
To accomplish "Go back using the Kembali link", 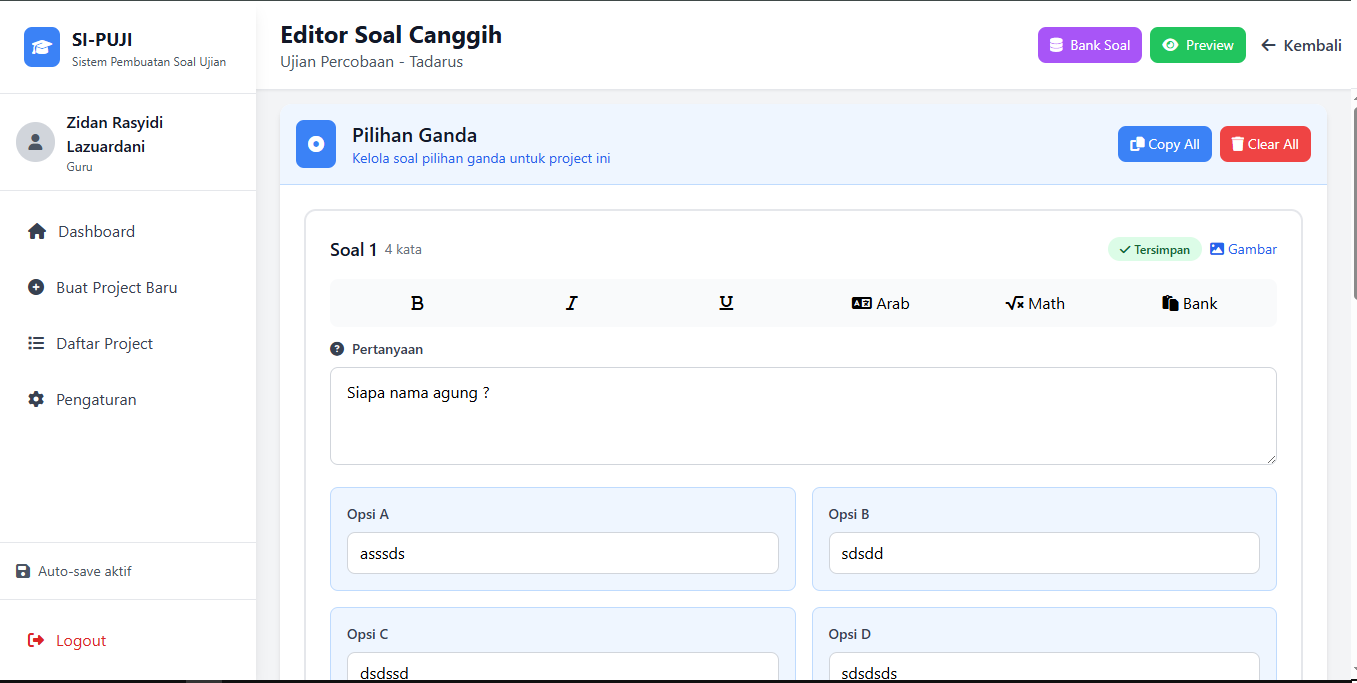I will tap(1301, 45).
